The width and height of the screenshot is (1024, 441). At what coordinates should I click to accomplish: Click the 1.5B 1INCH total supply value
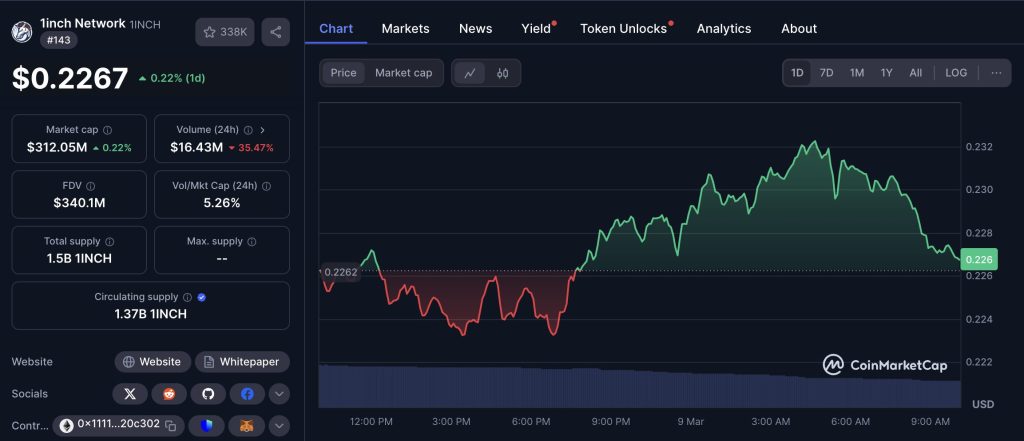tap(79, 259)
